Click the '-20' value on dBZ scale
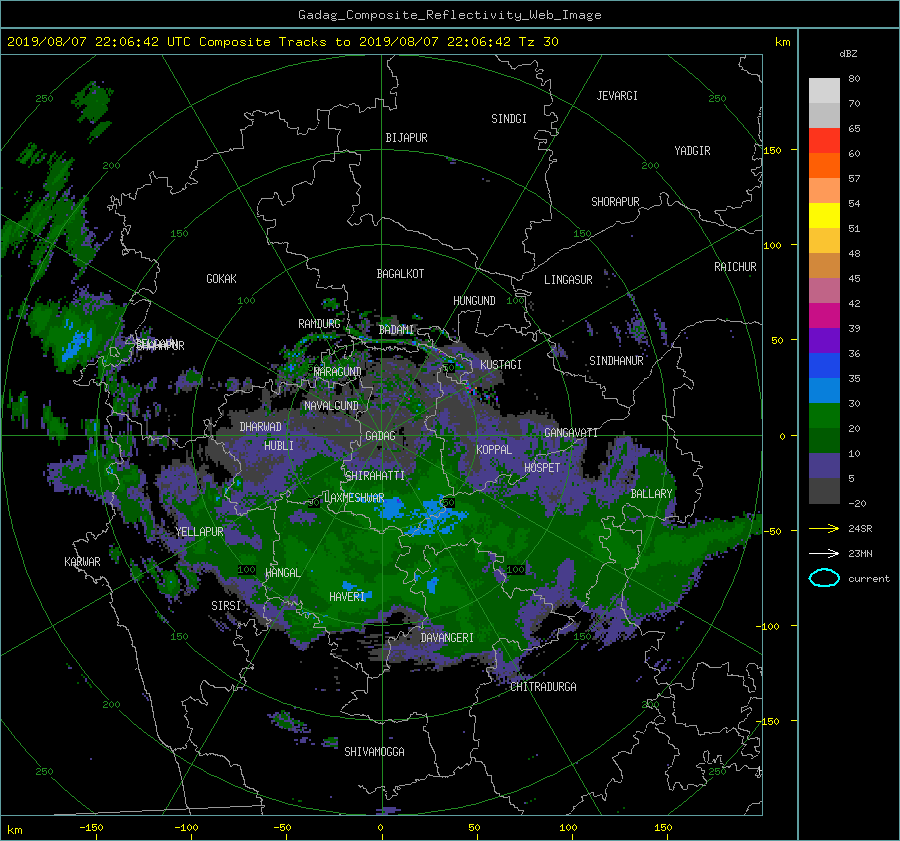Image resolution: width=900 pixels, height=841 pixels. coord(857,503)
